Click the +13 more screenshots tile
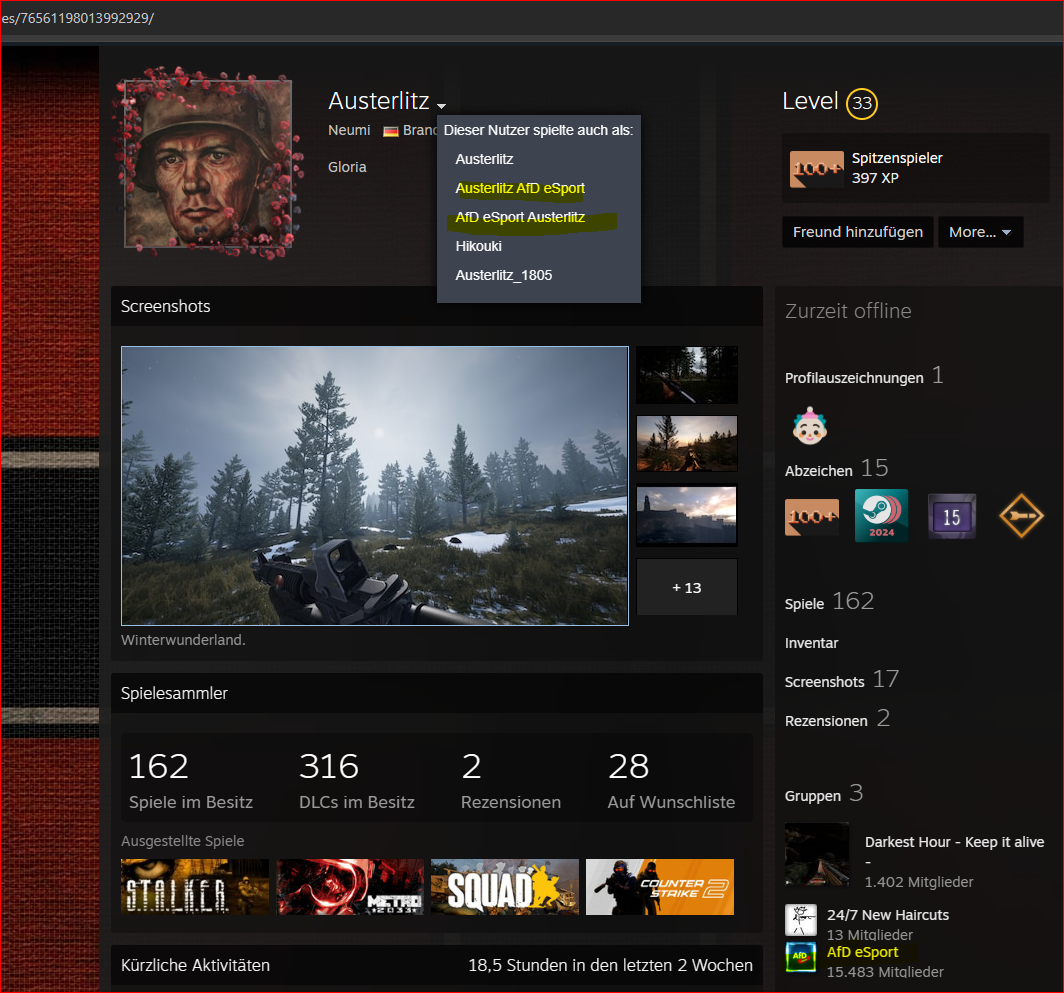The width and height of the screenshot is (1064, 993). pyautogui.click(x=686, y=587)
